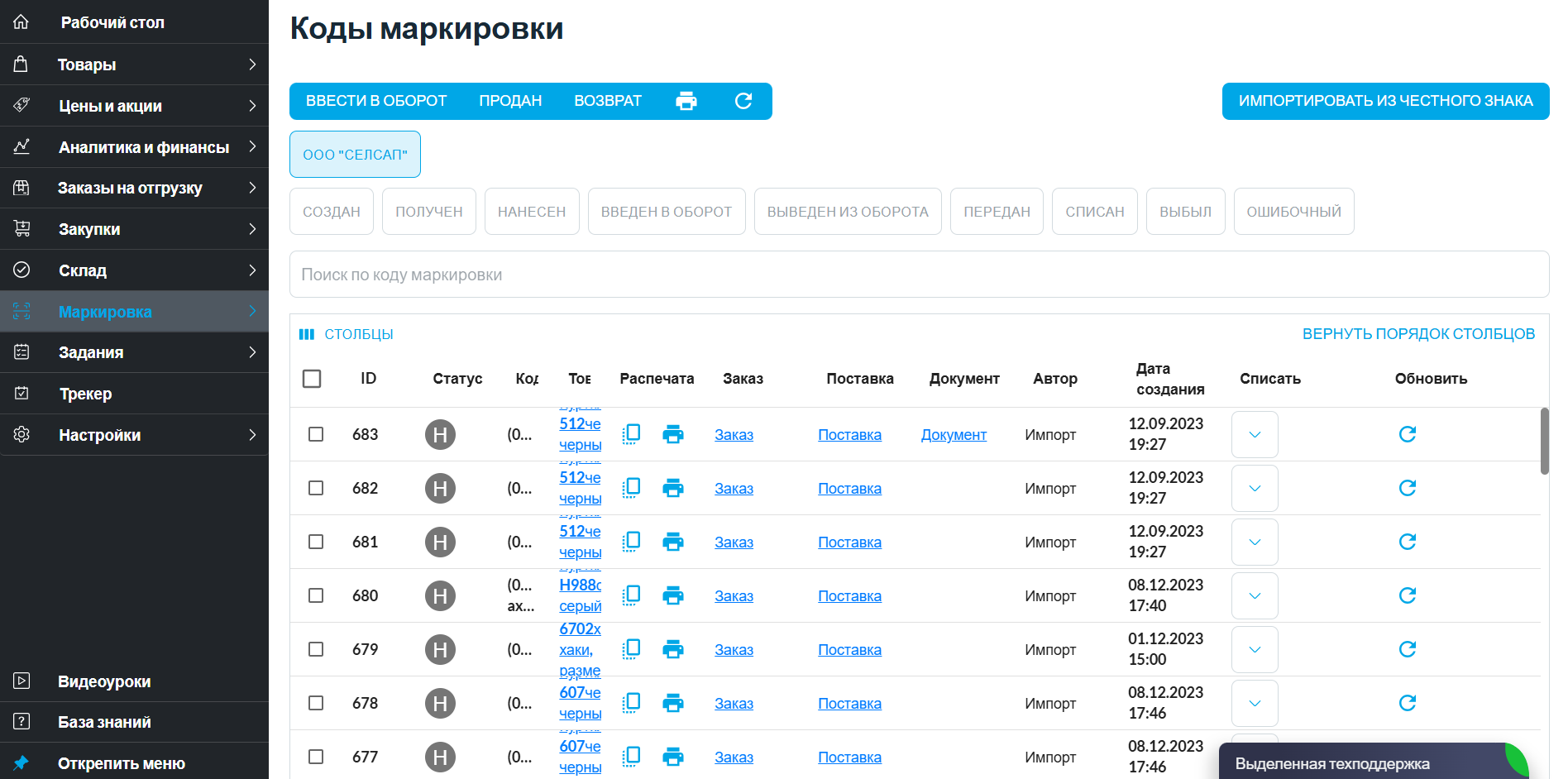
Task: Expand the Цены и акции menu chevron
Action: click(x=252, y=106)
